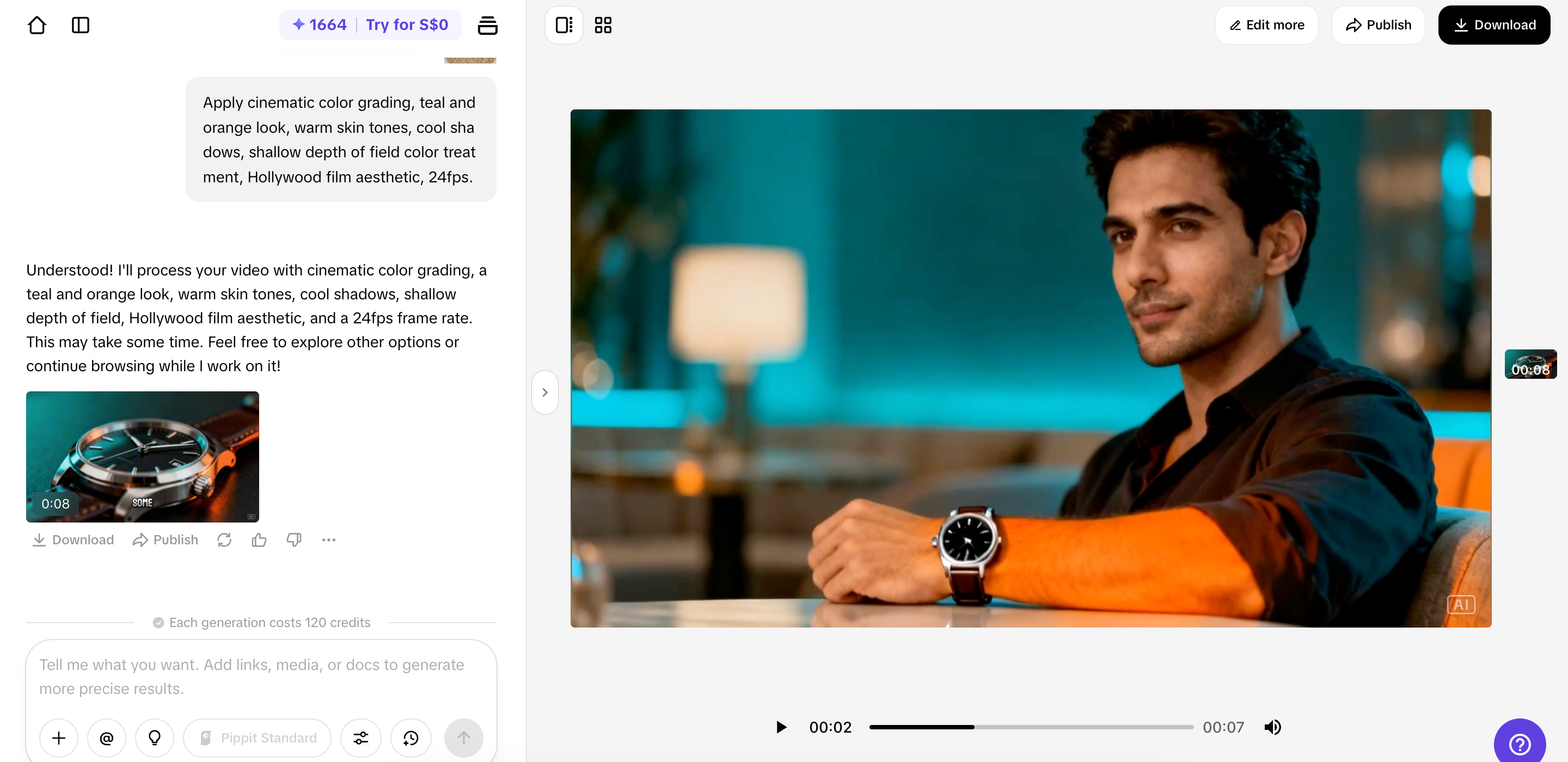
Task: Click the Edit more button
Action: [x=1267, y=25]
